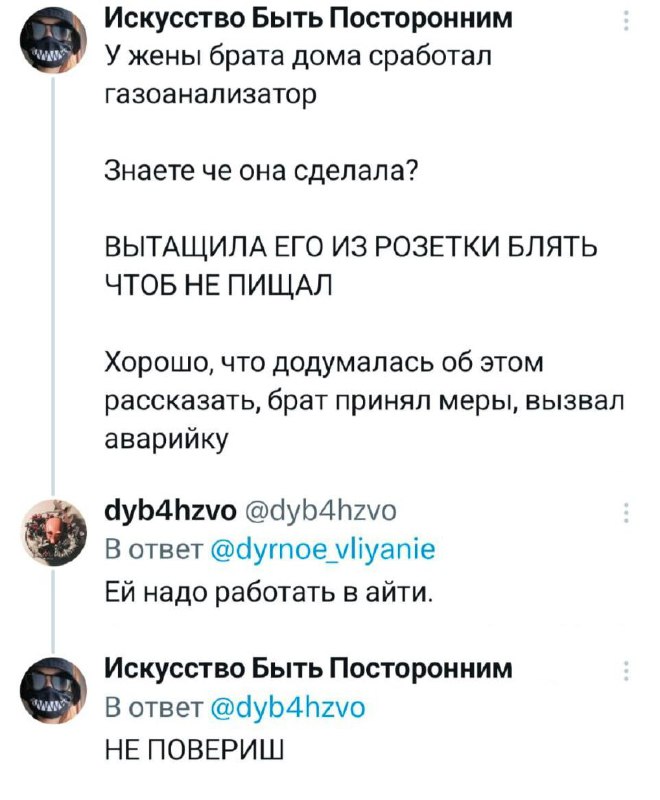Viewport: 660px width, 800px height.
Task: Open the reply "Ей надо работать в айти."
Action: coord(269,593)
